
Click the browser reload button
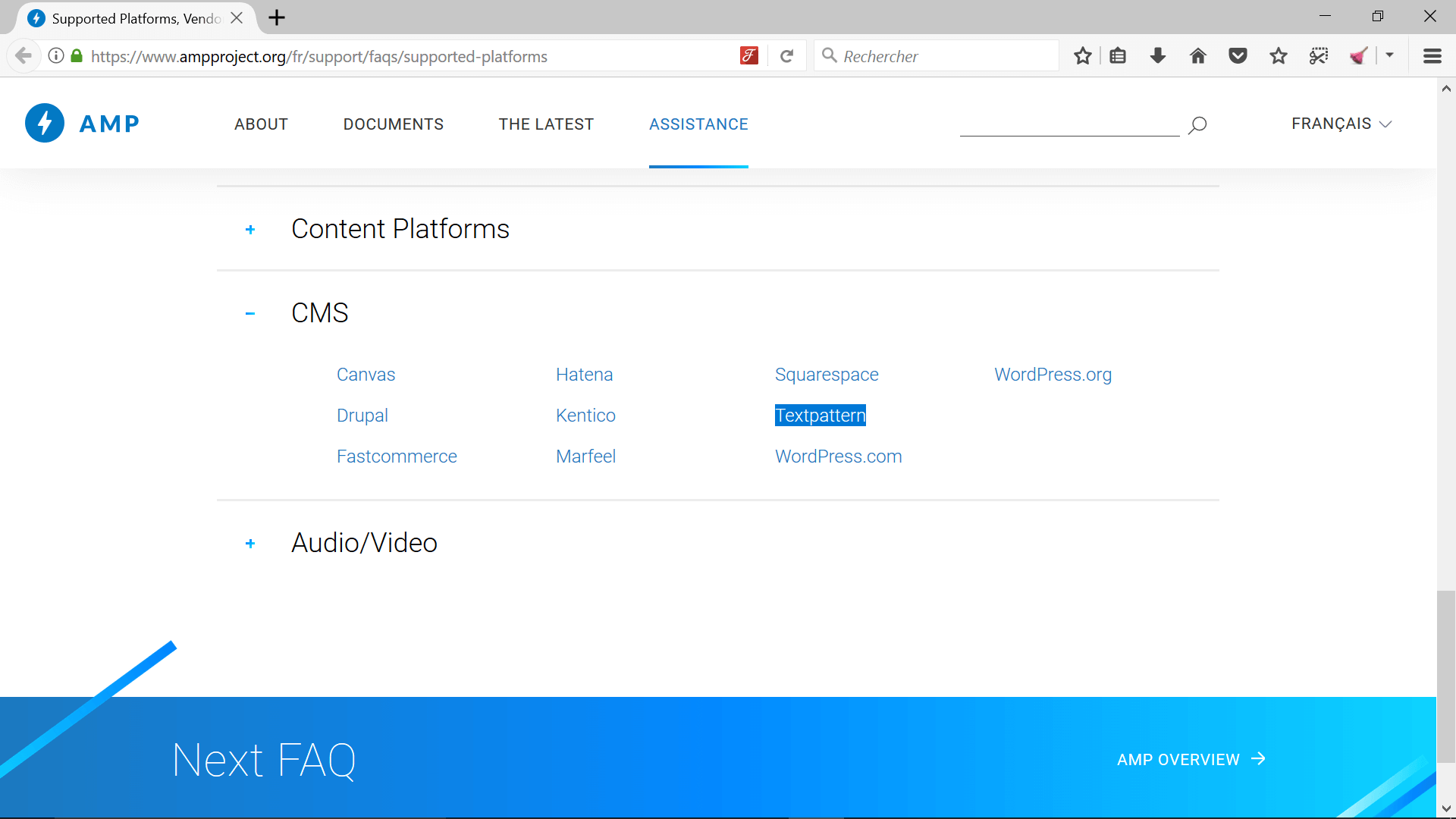coord(786,56)
